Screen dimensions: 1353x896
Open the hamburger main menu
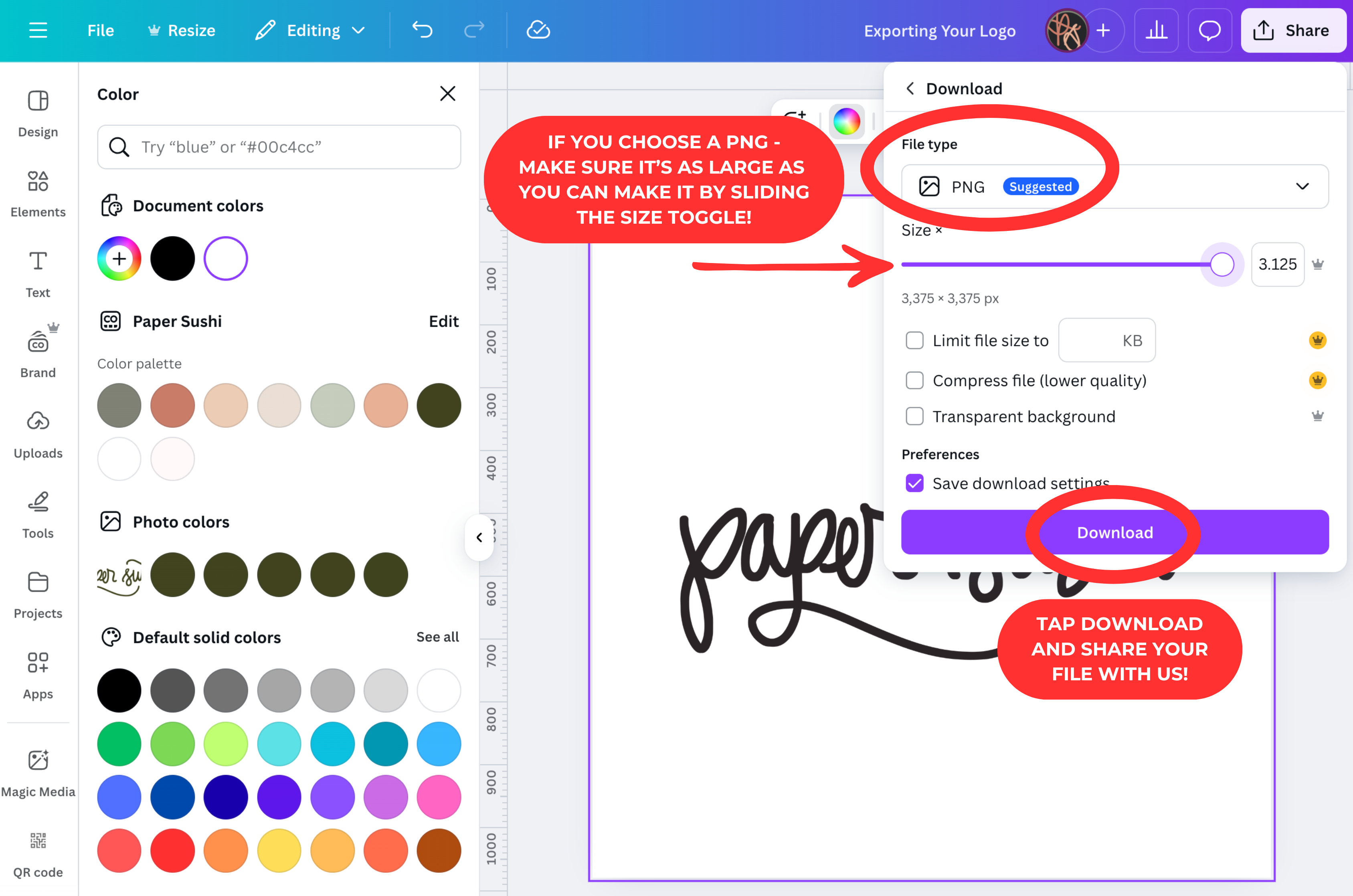point(38,30)
